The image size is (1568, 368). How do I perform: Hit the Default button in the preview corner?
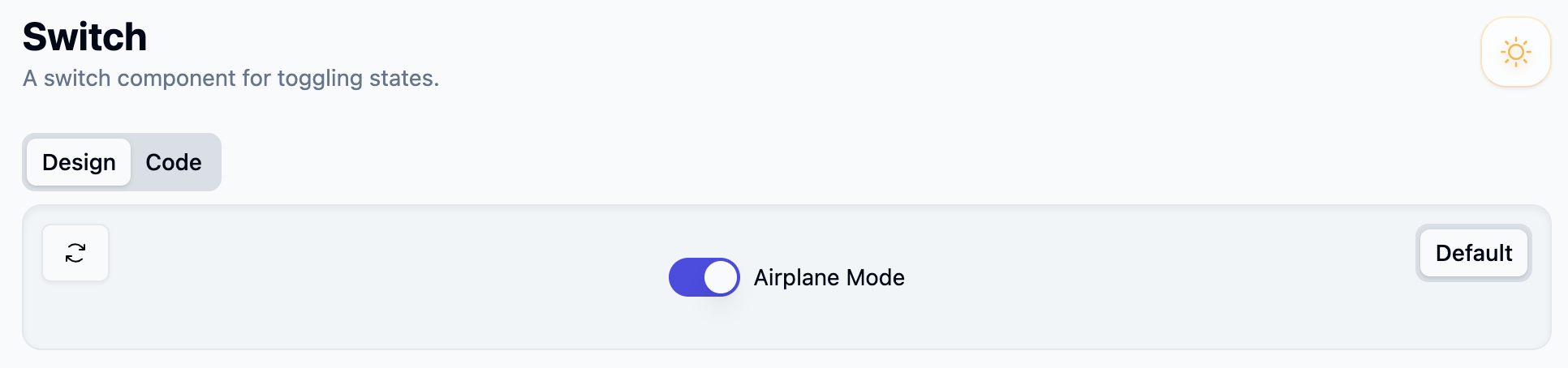point(1473,253)
